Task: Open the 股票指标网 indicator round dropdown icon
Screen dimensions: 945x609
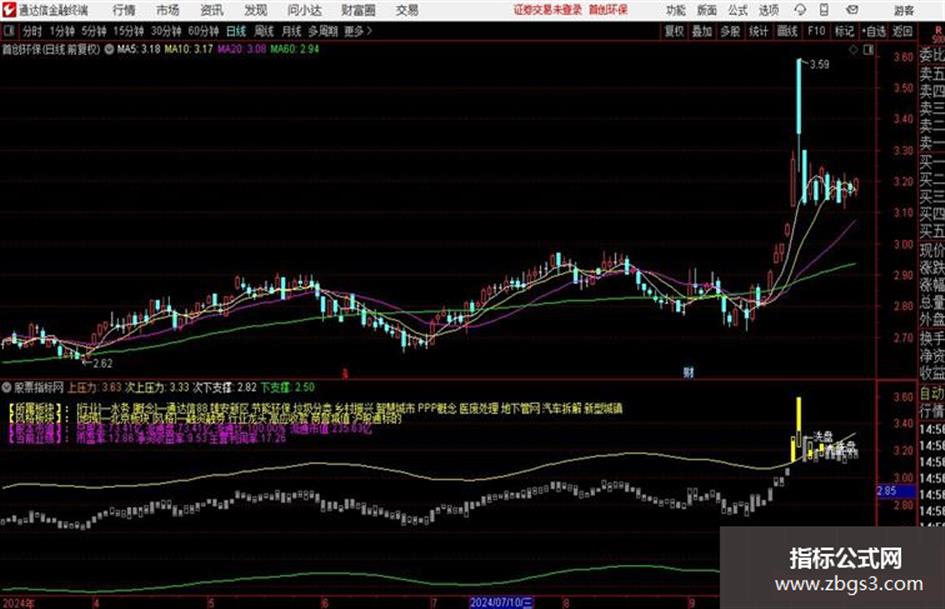Action: point(7,387)
